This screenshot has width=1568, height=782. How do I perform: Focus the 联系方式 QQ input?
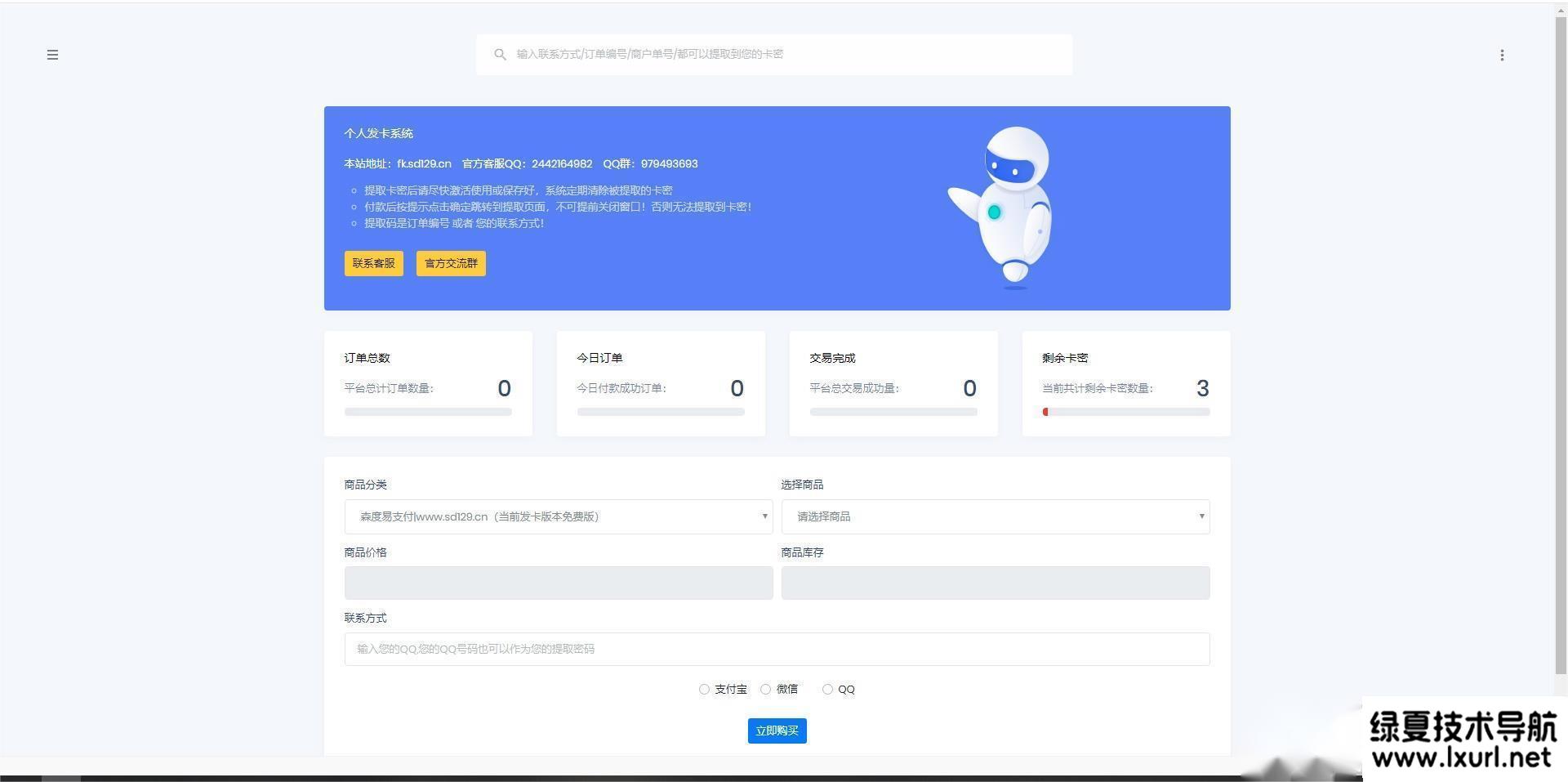777,649
